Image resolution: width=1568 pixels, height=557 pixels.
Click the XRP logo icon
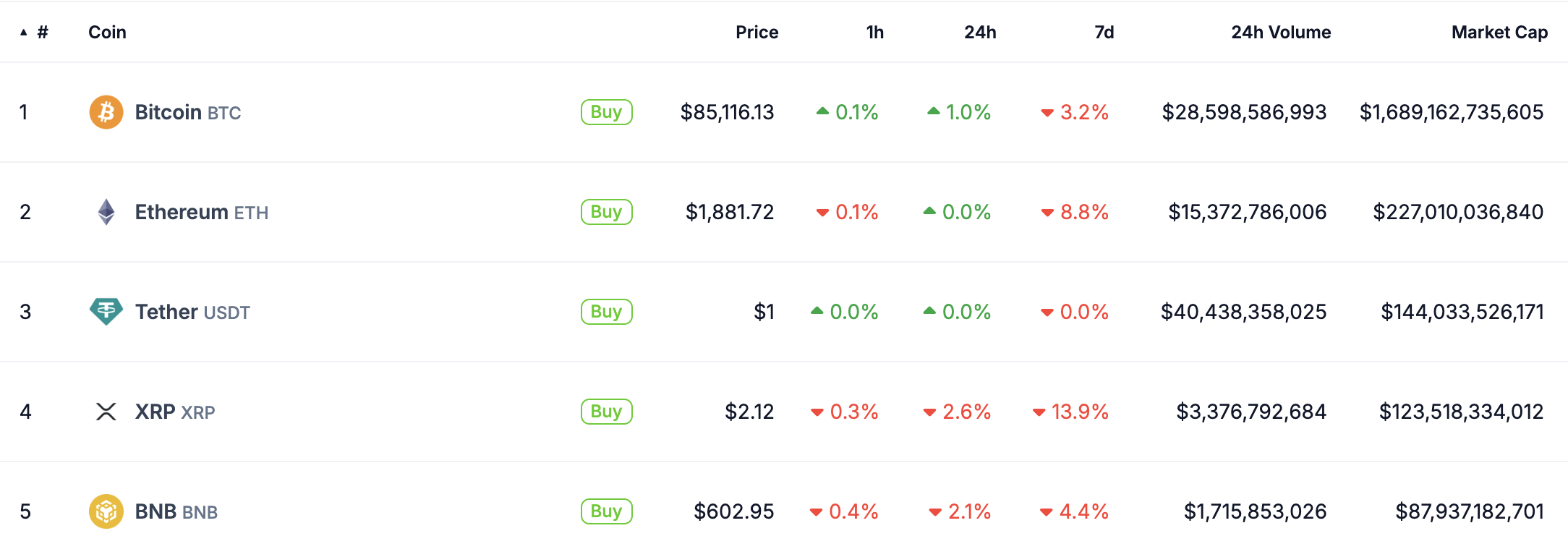[x=106, y=412]
